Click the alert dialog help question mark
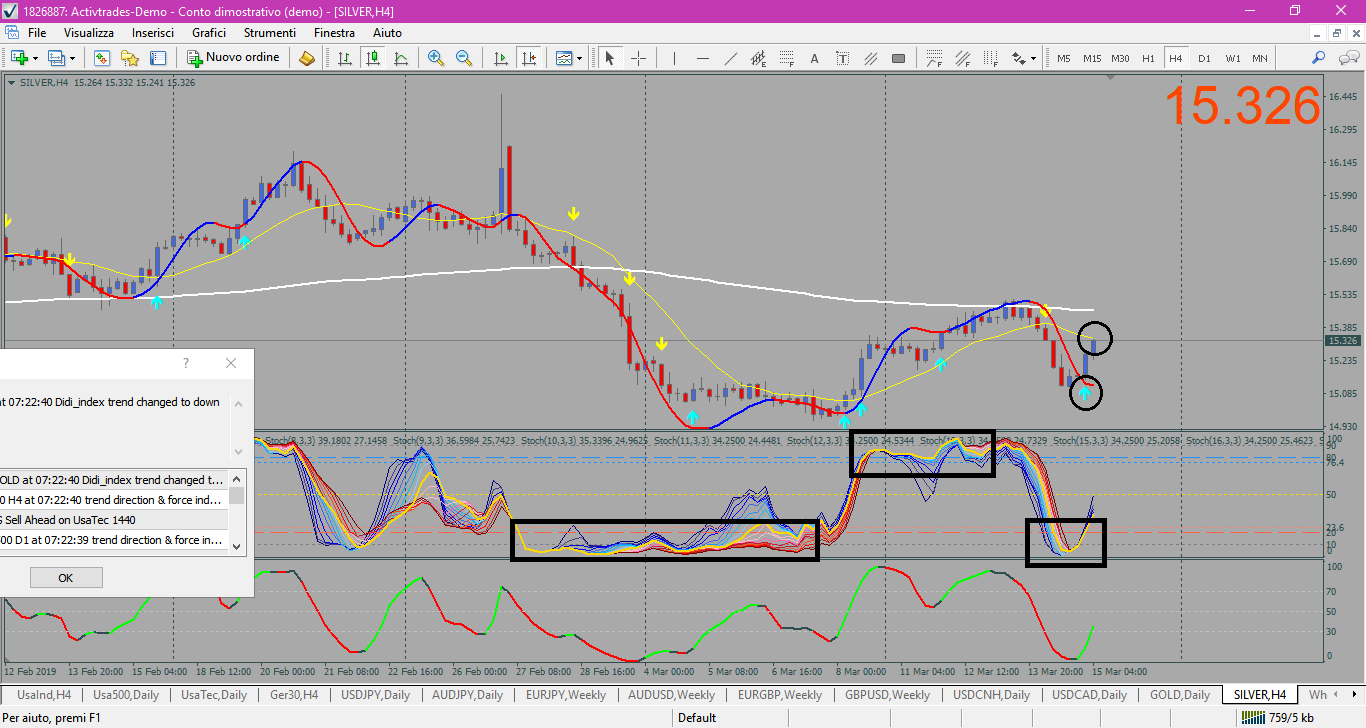This screenshot has width=1366, height=728. [x=185, y=363]
